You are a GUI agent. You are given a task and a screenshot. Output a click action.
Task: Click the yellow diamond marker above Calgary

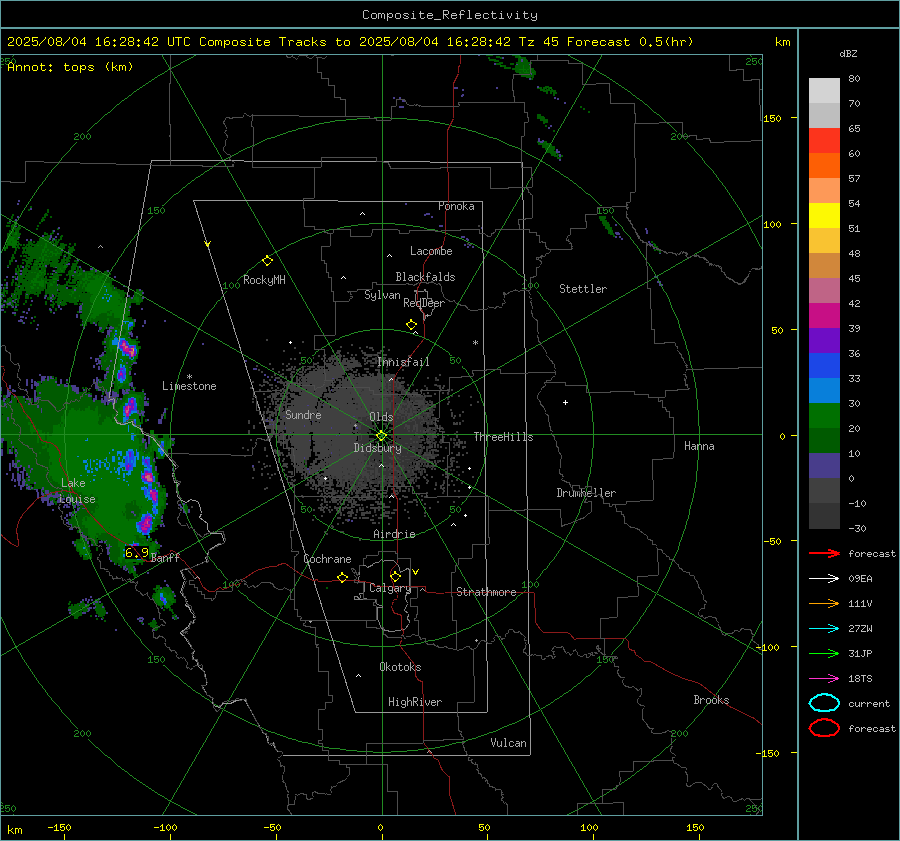tap(395, 576)
